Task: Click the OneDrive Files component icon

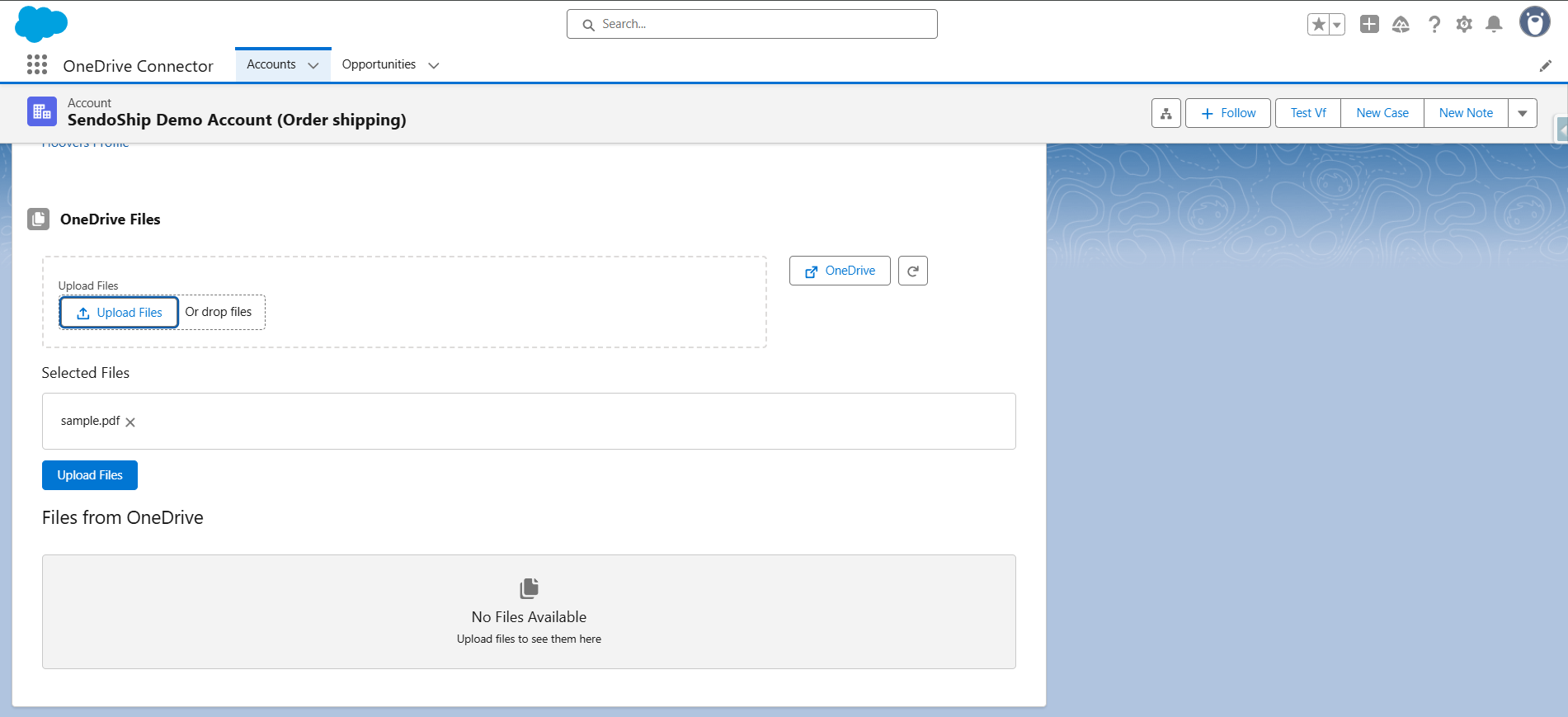Action: tap(38, 219)
